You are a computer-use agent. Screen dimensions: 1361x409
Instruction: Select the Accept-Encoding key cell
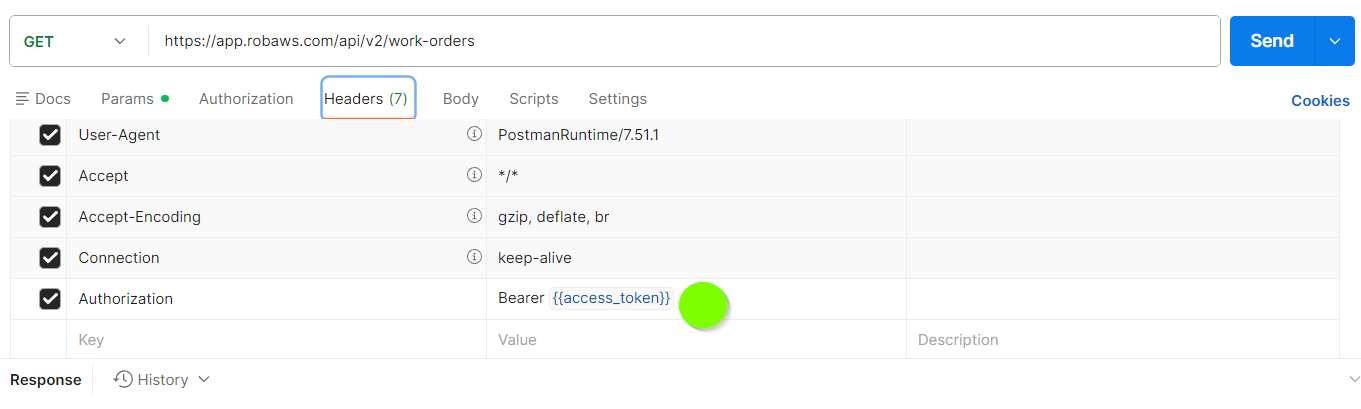pyautogui.click(x=277, y=217)
